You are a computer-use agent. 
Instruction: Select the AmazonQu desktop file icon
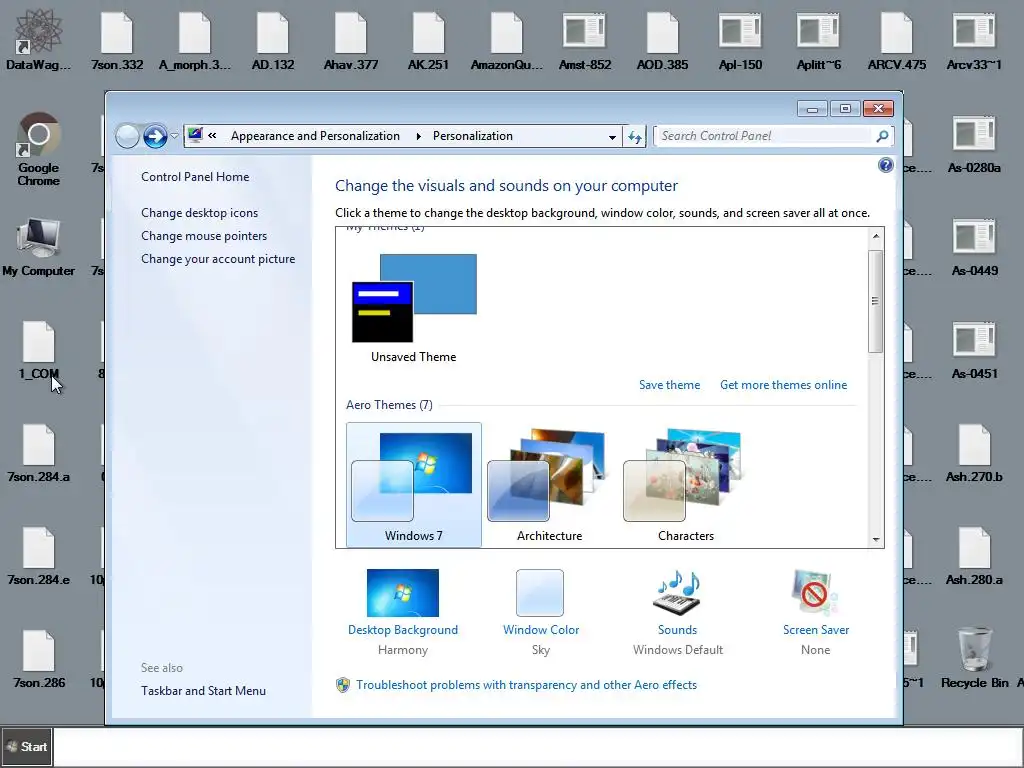click(x=507, y=39)
